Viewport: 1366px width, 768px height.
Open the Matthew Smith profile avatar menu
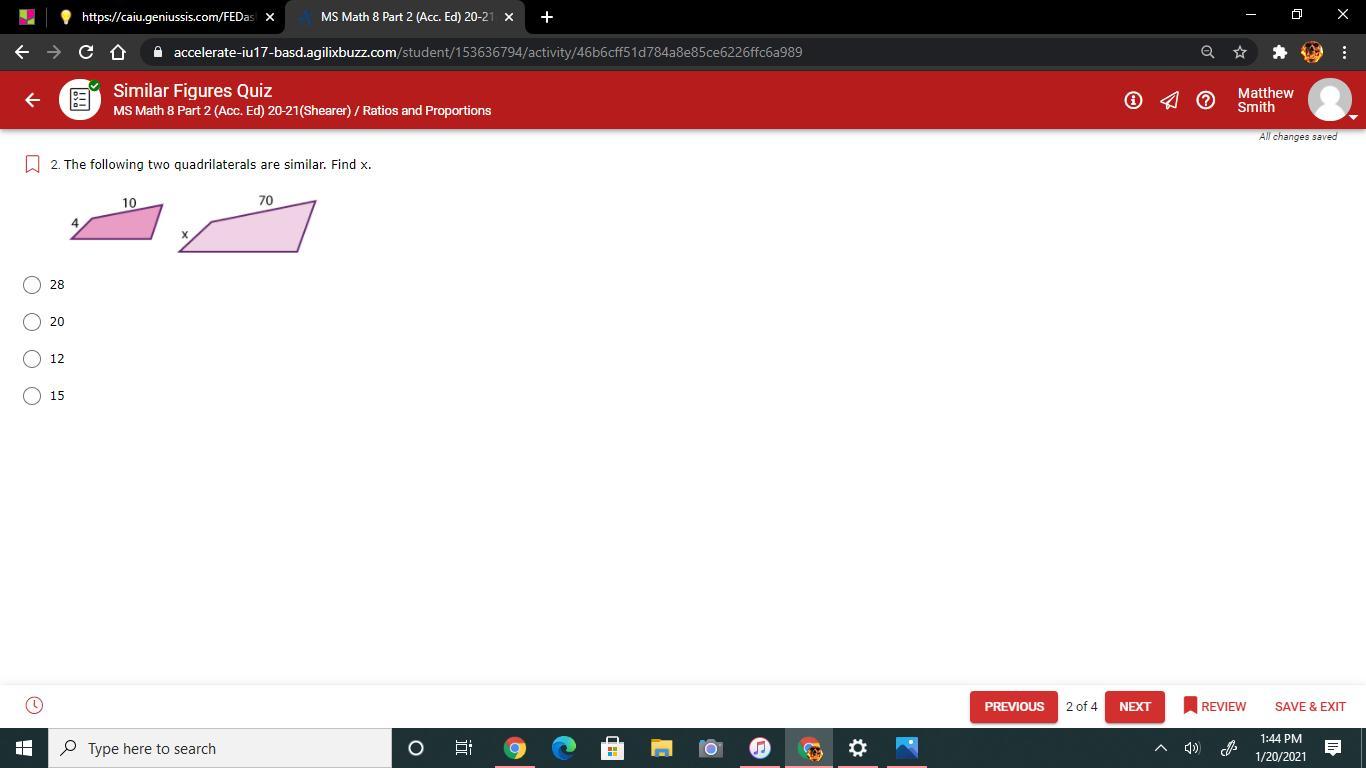(x=1330, y=100)
